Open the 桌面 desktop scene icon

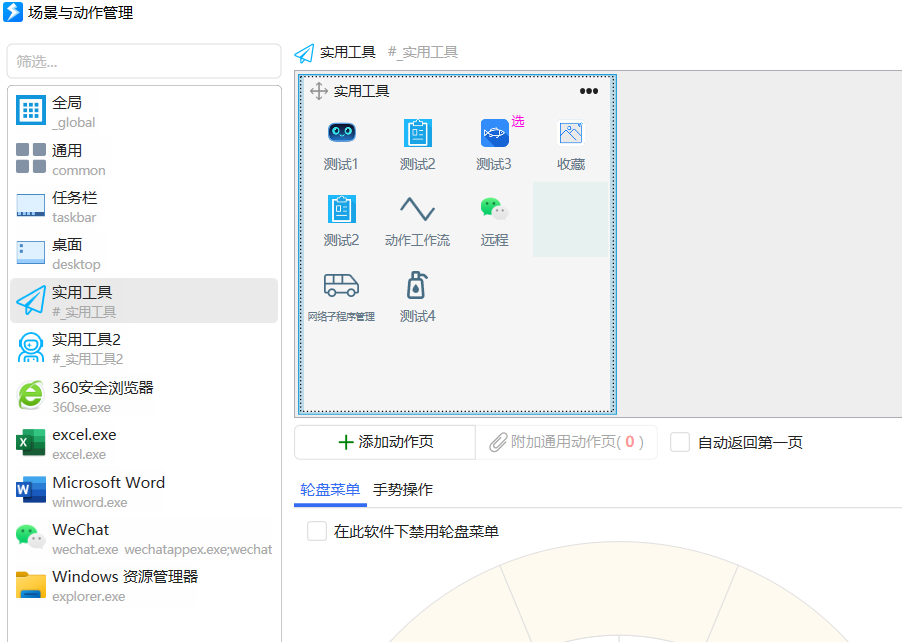30,253
